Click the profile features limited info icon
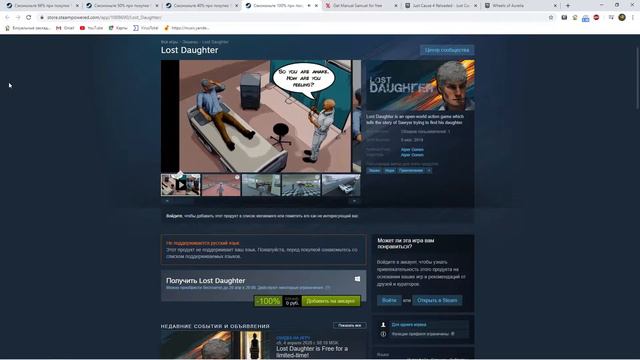The image size is (640, 360). 383,334
